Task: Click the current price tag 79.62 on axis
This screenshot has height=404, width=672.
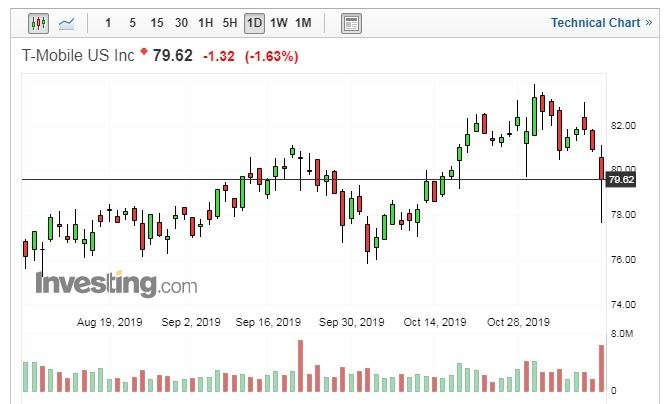Action: click(621, 180)
